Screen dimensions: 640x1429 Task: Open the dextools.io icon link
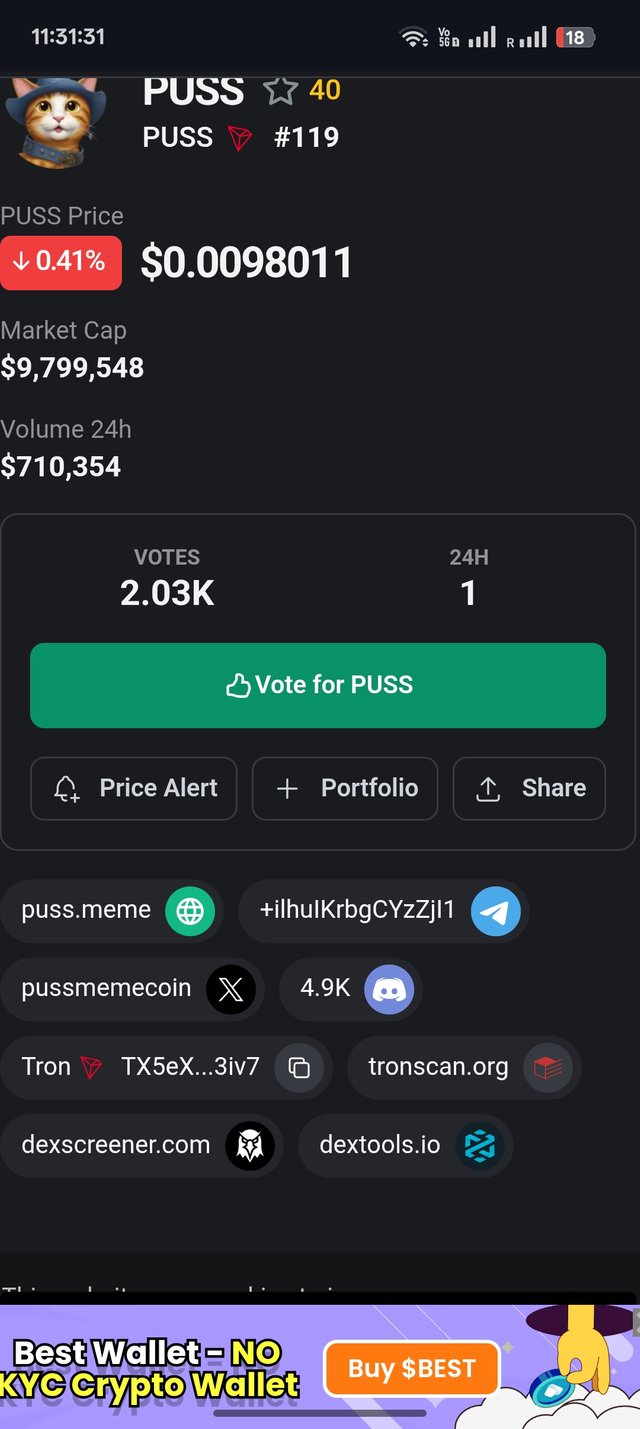pos(480,1146)
